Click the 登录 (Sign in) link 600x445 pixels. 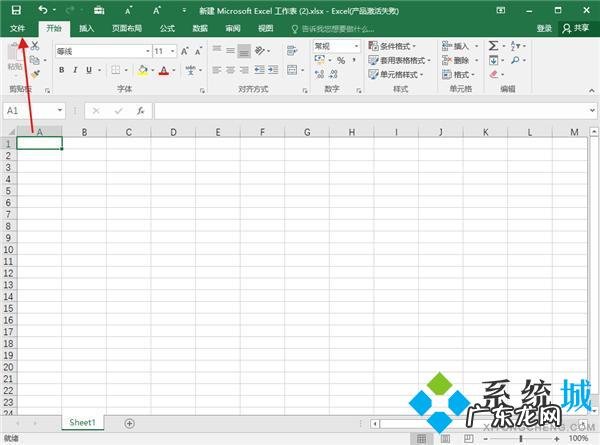(x=544, y=29)
